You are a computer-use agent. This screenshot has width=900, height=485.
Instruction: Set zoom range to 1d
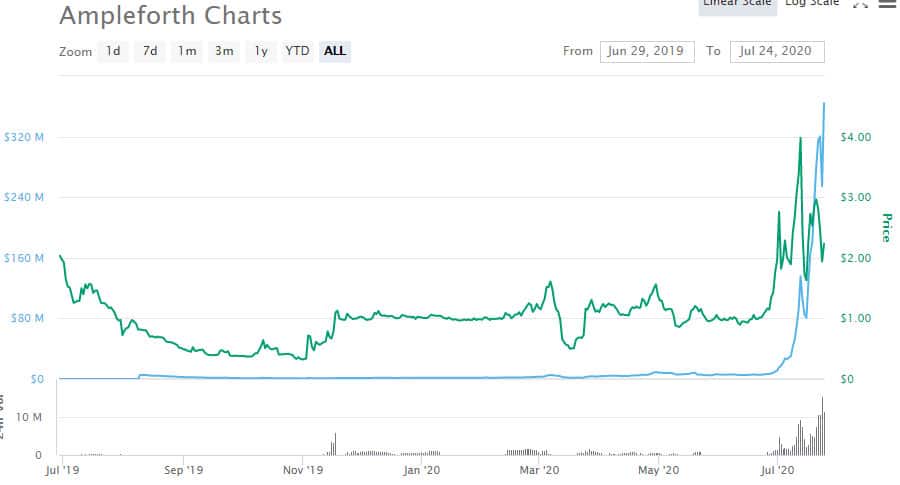click(114, 51)
